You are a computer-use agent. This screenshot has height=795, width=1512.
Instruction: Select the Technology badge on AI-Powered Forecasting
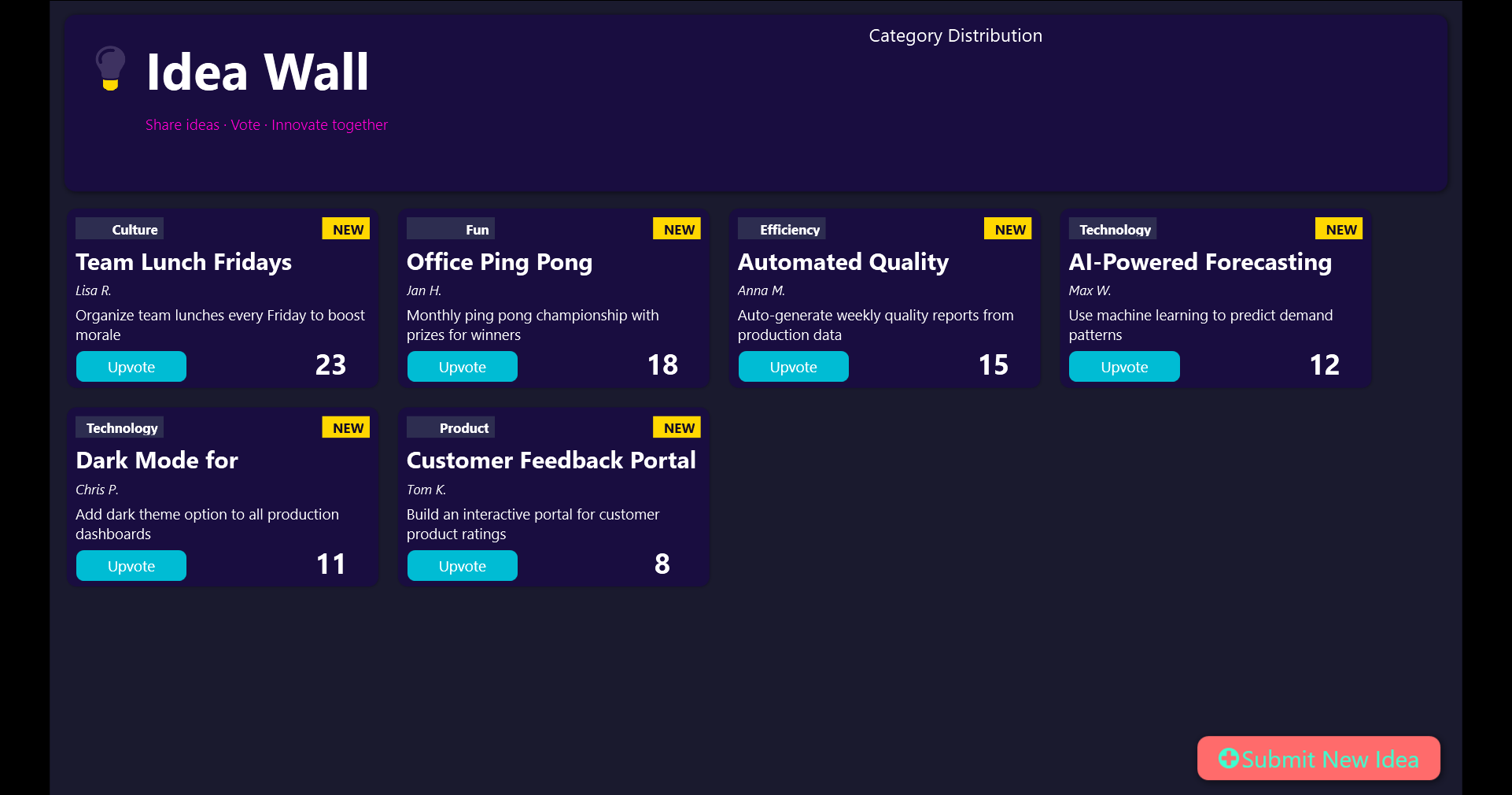[x=1112, y=229]
